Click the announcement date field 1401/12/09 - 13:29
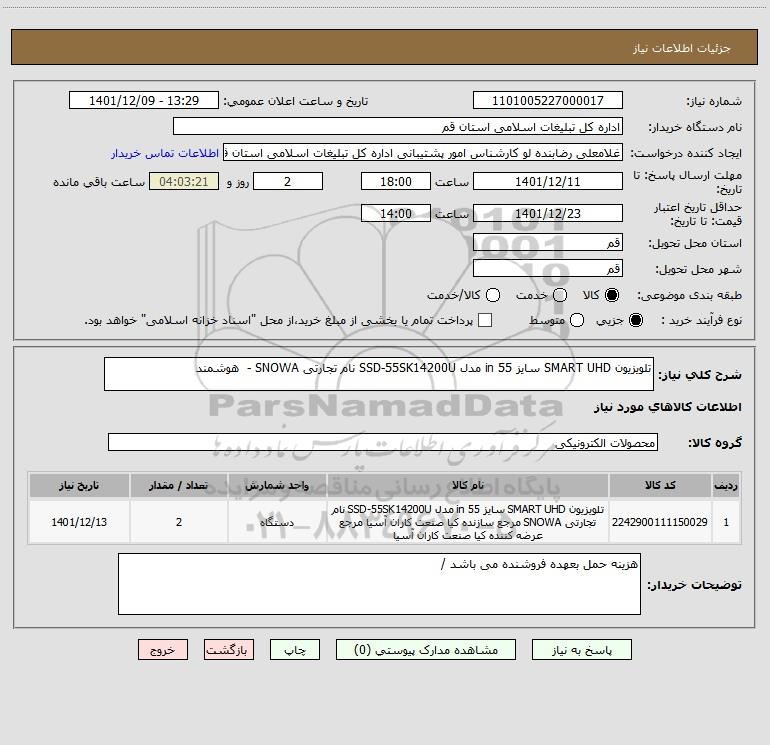This screenshot has height=745, width=770. click(144, 101)
